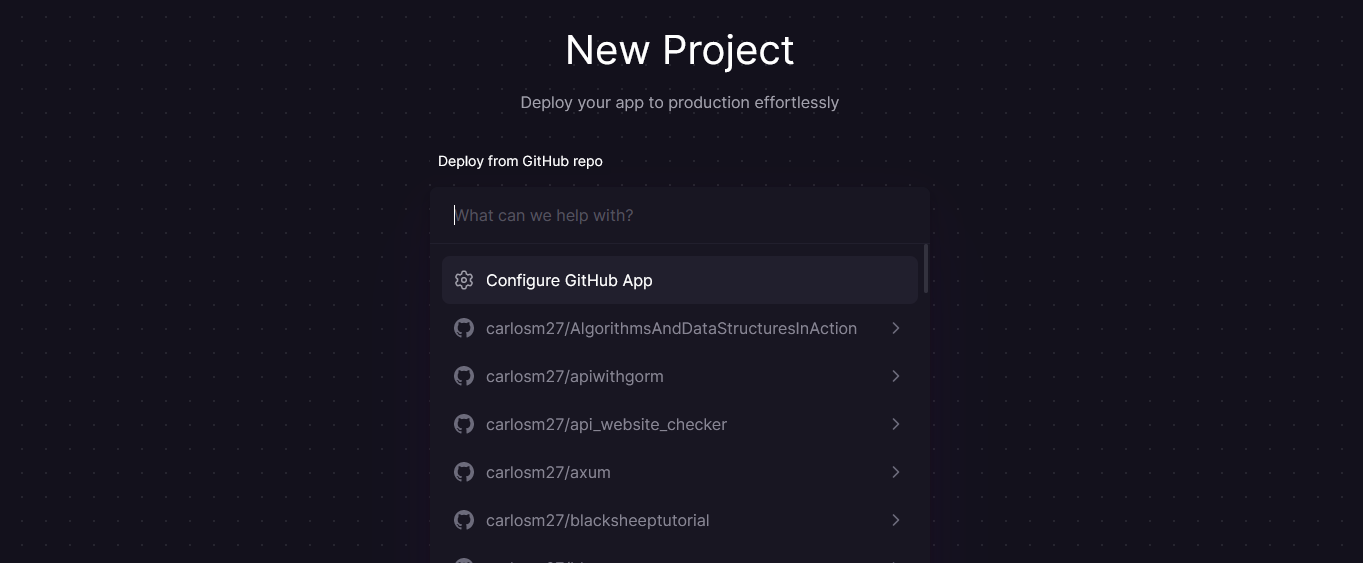Click the gear icon beside Configure GitHub App
The width and height of the screenshot is (1363, 563).
click(x=464, y=280)
